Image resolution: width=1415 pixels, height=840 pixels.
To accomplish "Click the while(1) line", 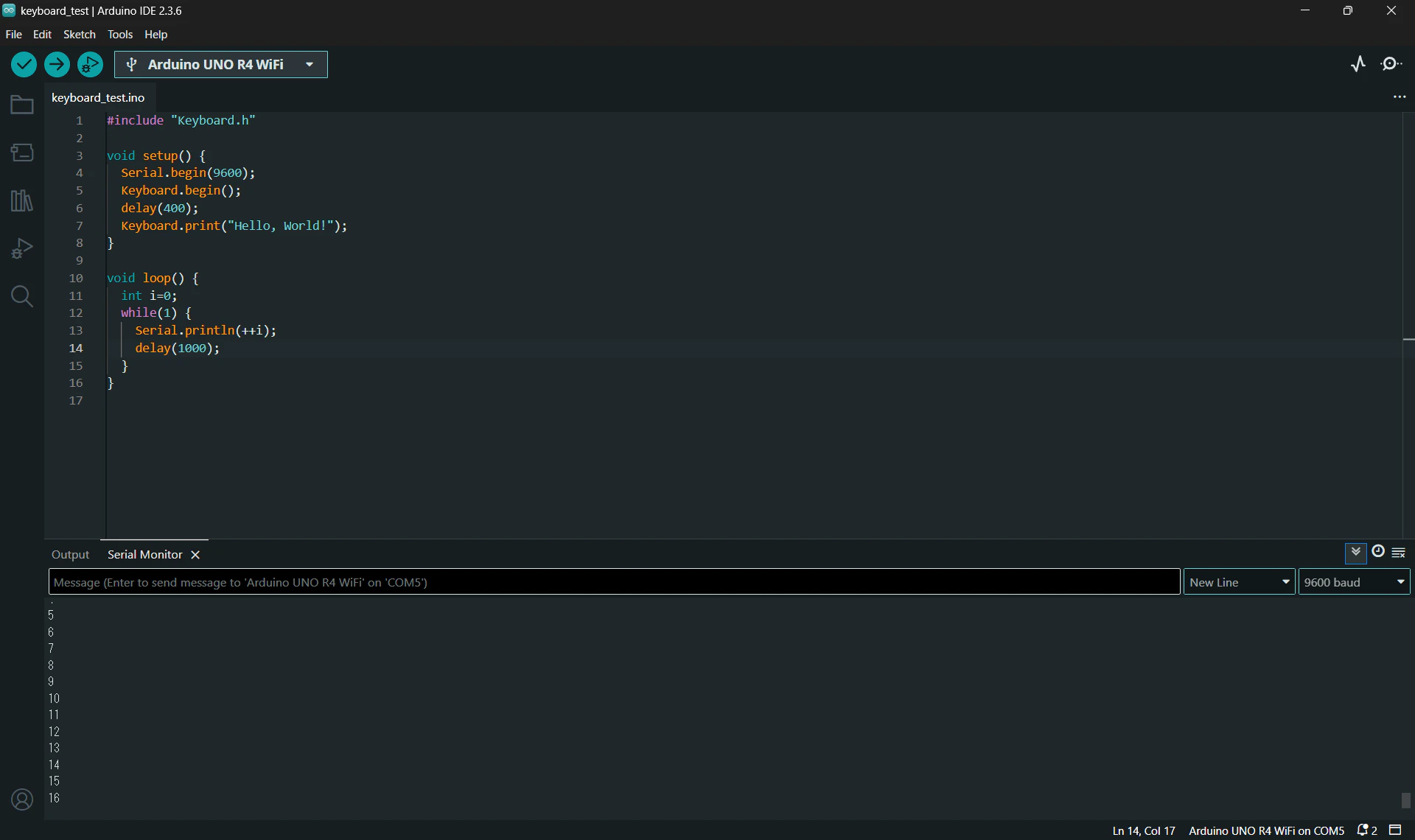I will [156, 313].
